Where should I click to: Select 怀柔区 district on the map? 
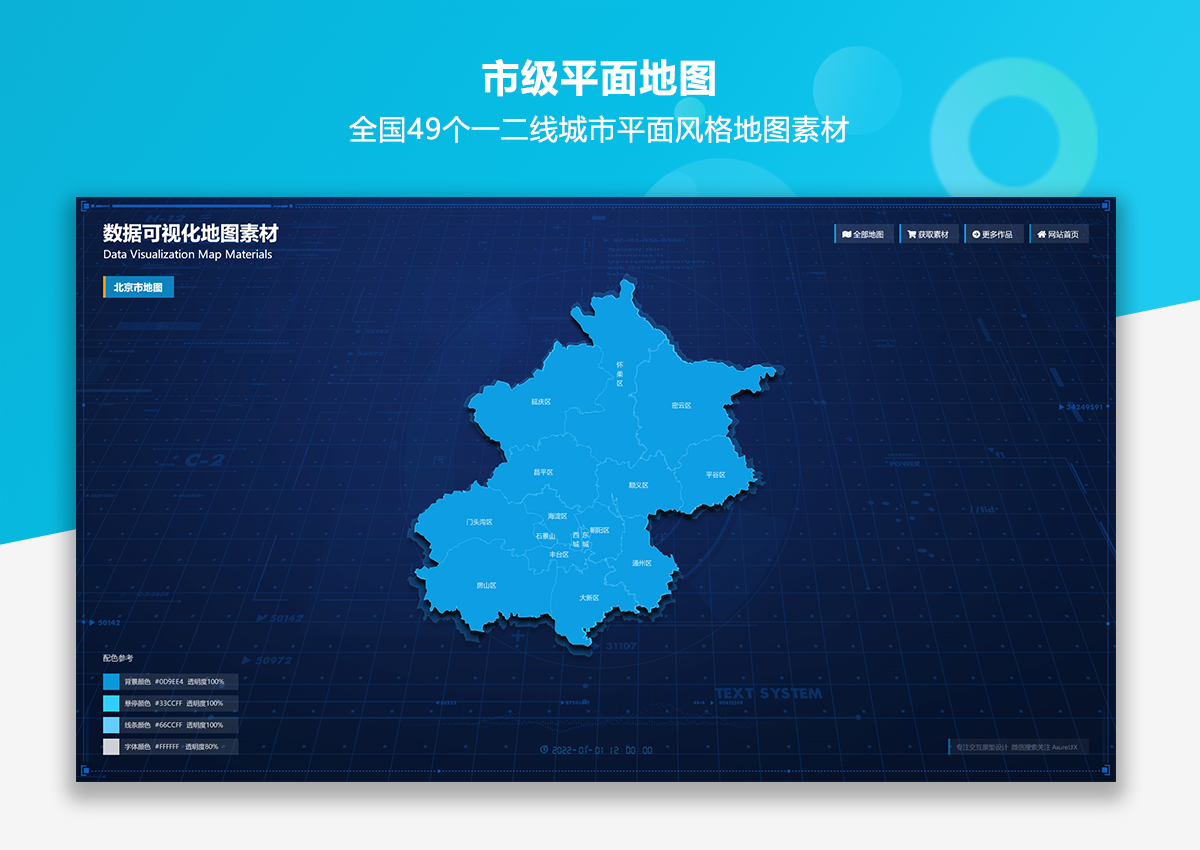pos(619,374)
